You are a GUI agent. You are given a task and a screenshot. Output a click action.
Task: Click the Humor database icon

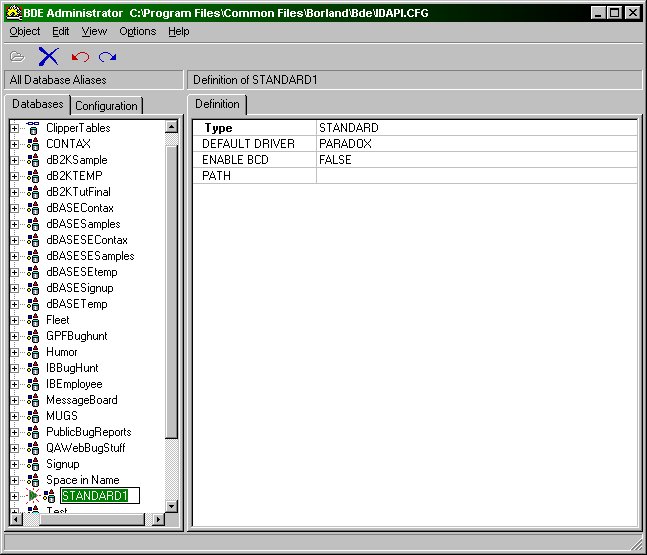tap(33, 352)
